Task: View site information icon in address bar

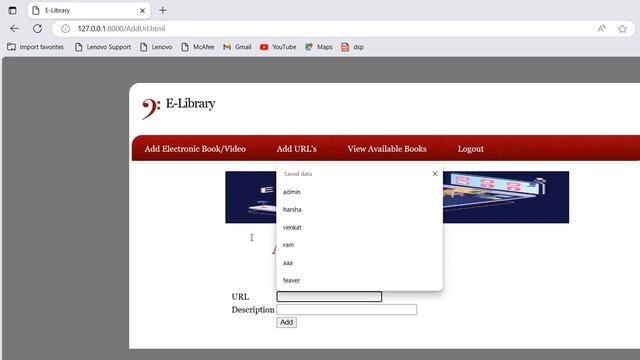Action: [x=65, y=29]
